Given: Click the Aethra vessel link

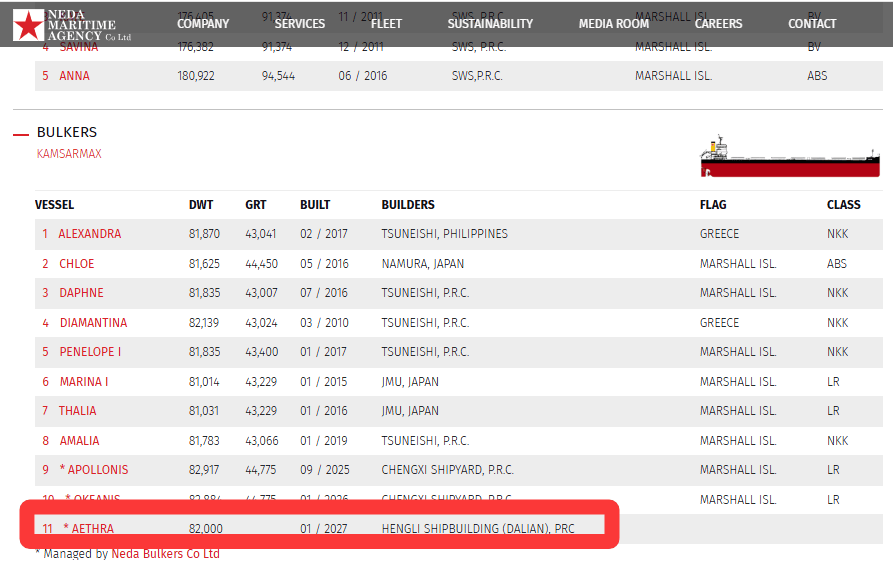Looking at the screenshot, I should pos(92,529).
